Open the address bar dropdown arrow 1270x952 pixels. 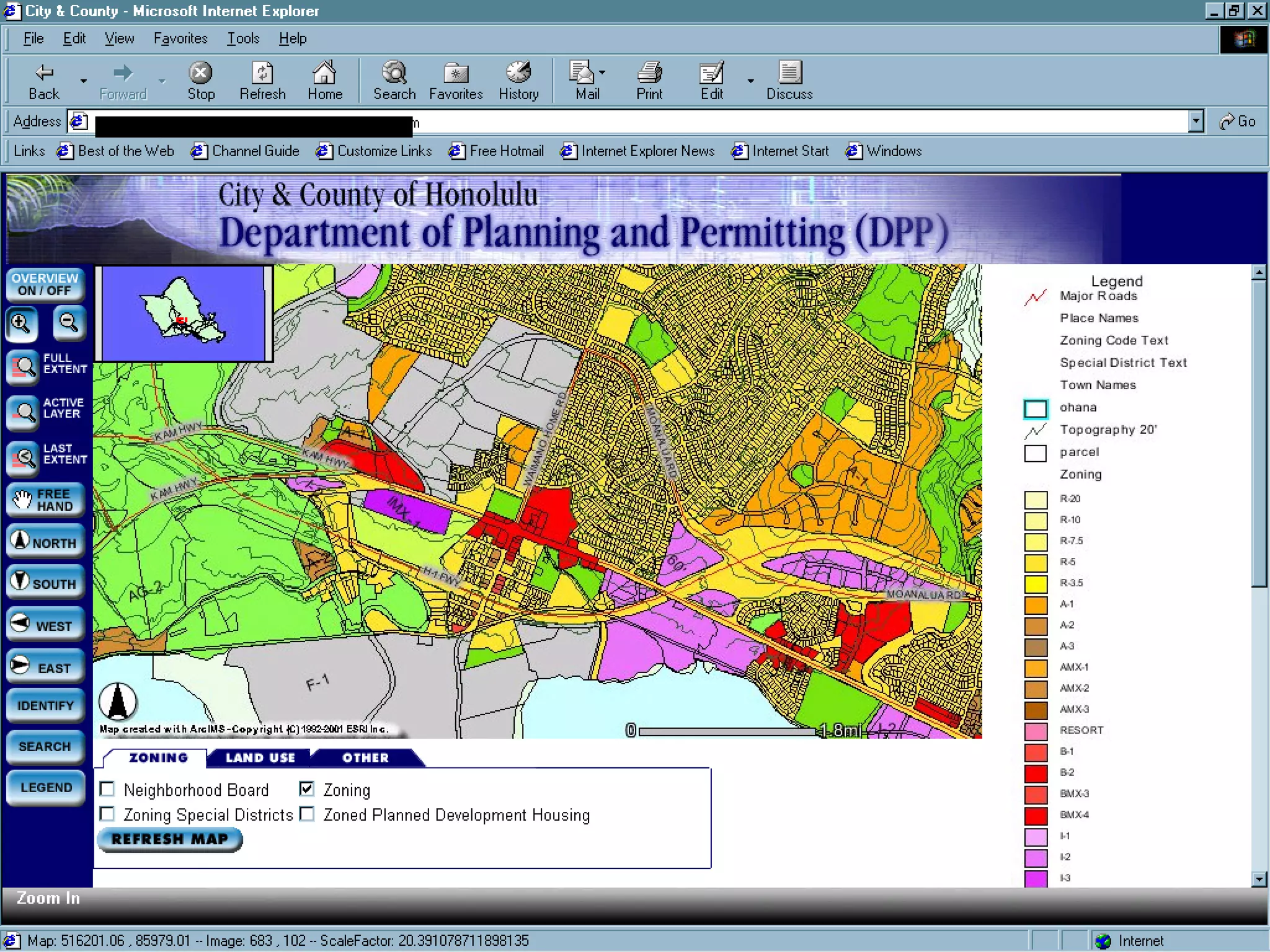tap(1196, 121)
